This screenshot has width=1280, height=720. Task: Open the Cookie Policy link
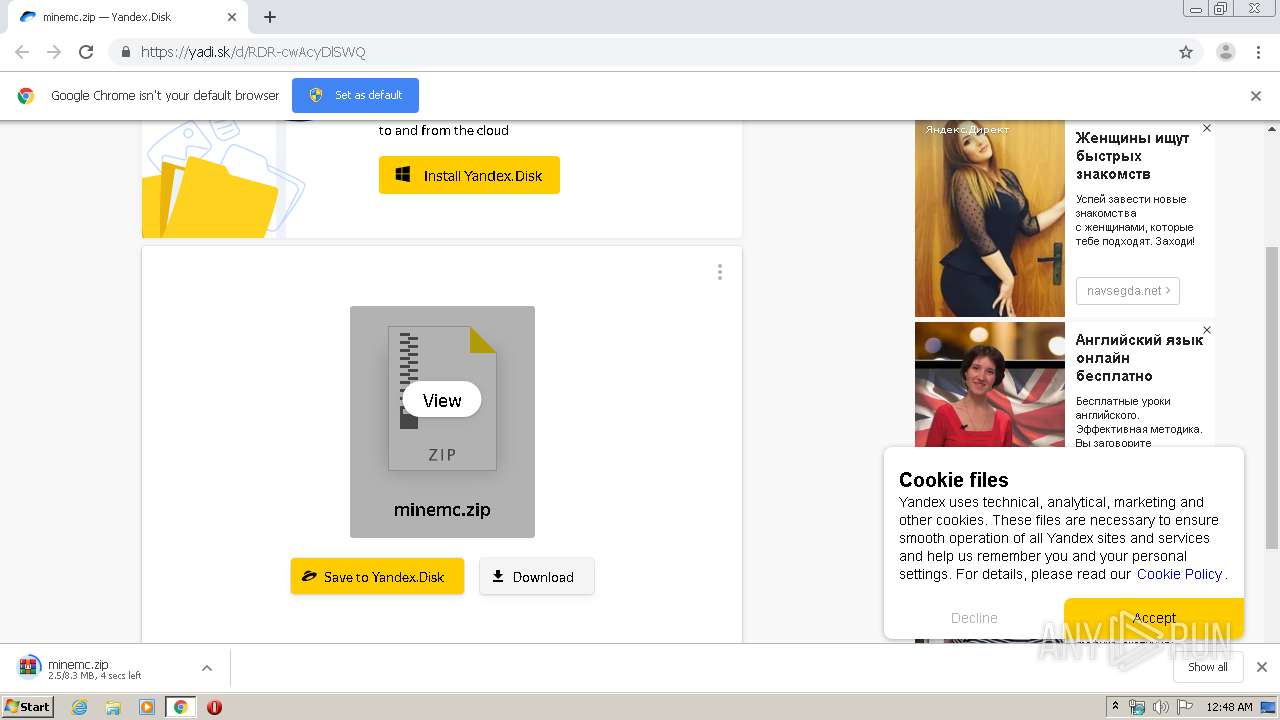pos(1179,574)
